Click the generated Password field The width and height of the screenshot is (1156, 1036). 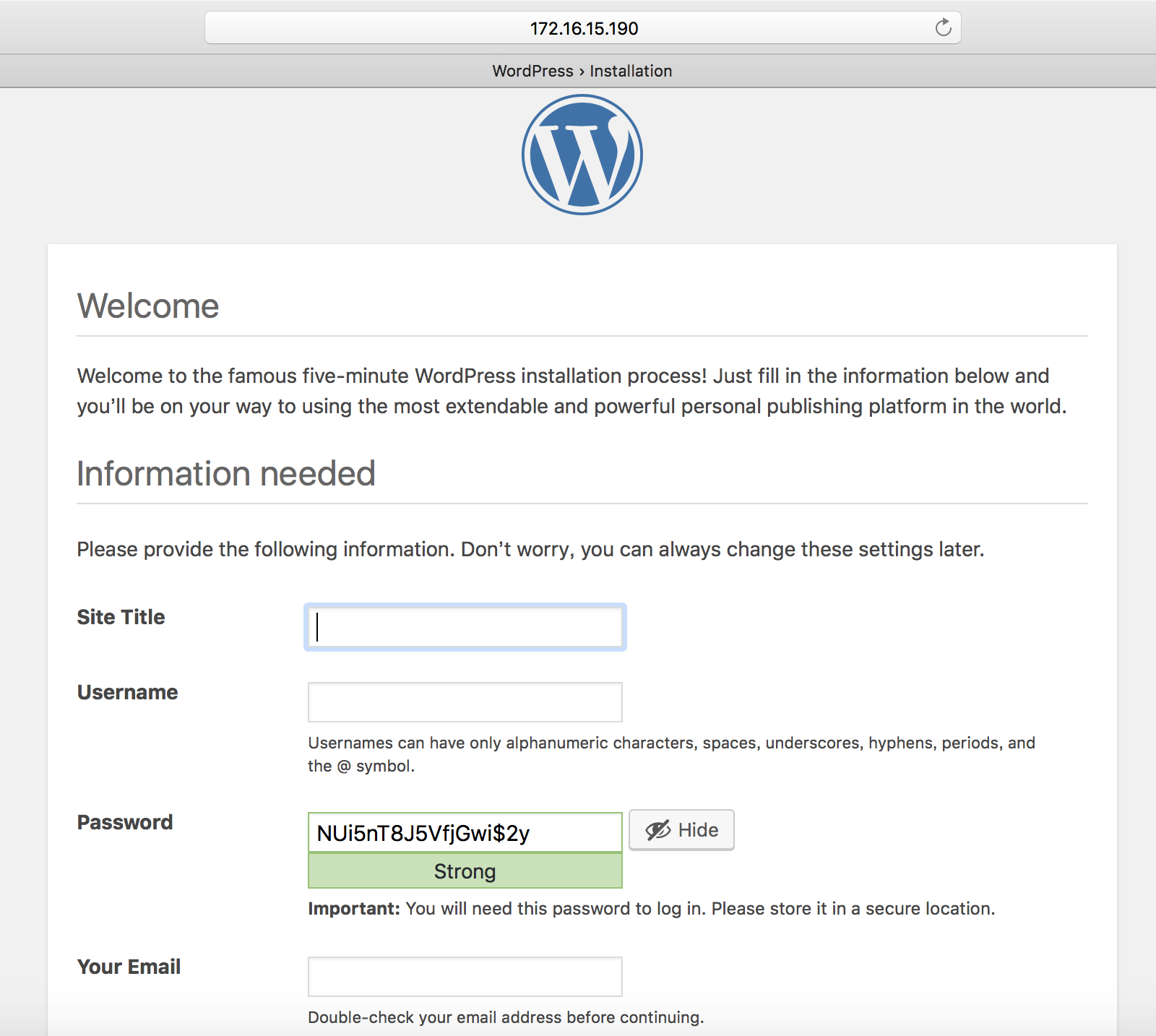click(x=465, y=833)
